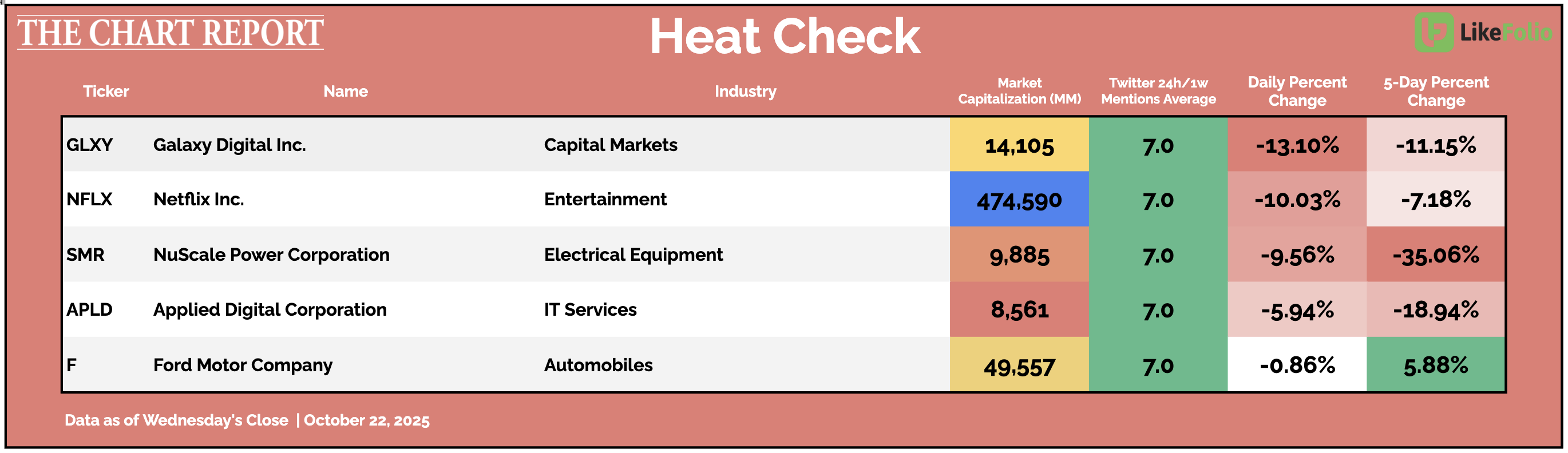Click the green 5.88% five-day change cell

pyautogui.click(x=1435, y=365)
